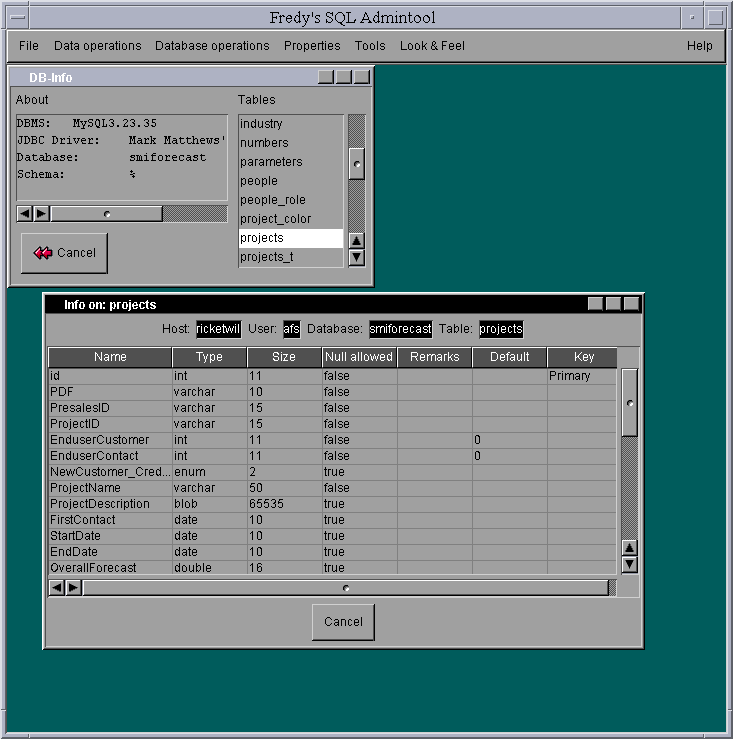Select the StartDate row name cell
733x739 pixels.
110,536
